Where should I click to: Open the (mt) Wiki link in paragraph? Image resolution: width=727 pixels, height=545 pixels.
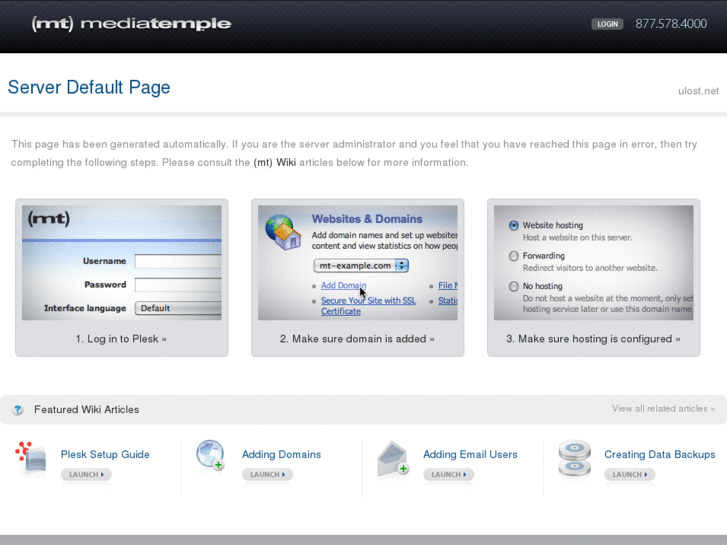tap(274, 163)
